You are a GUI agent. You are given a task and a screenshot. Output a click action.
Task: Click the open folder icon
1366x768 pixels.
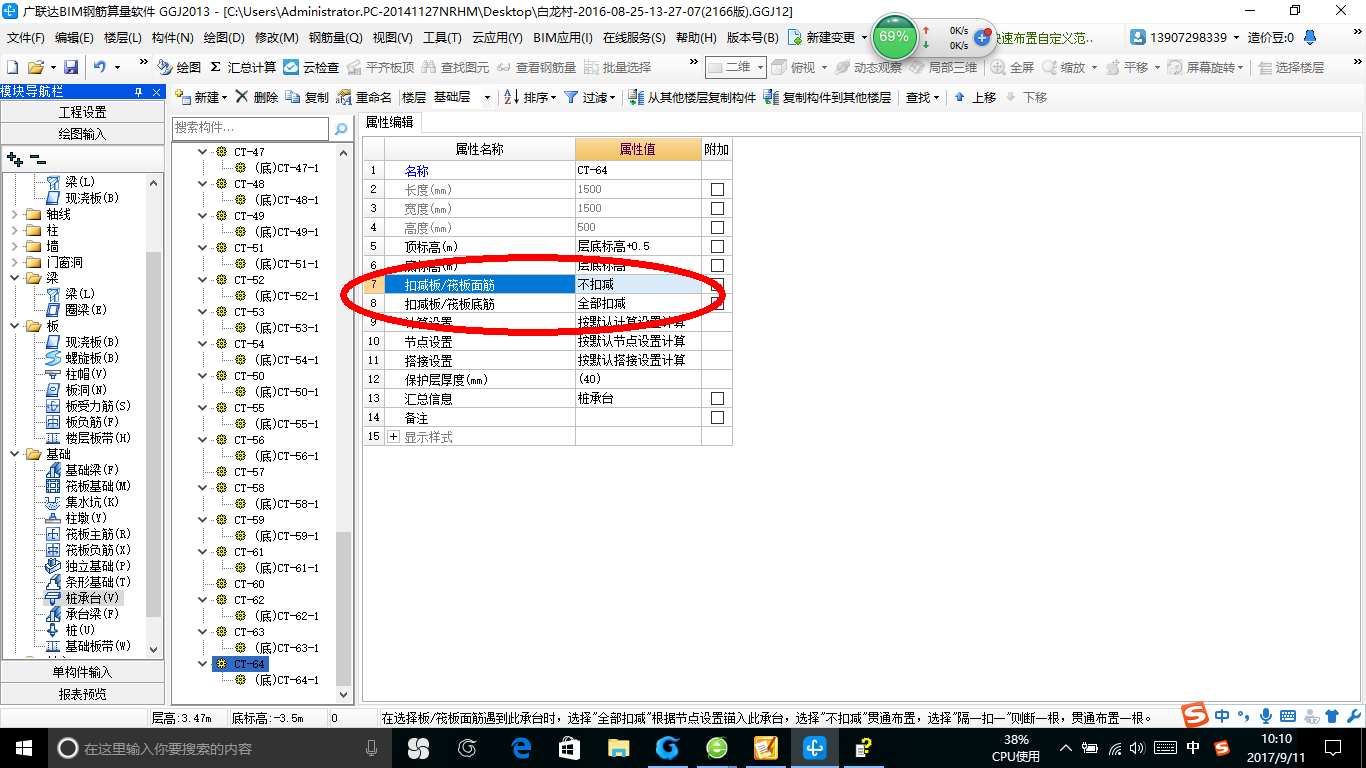tap(35, 67)
